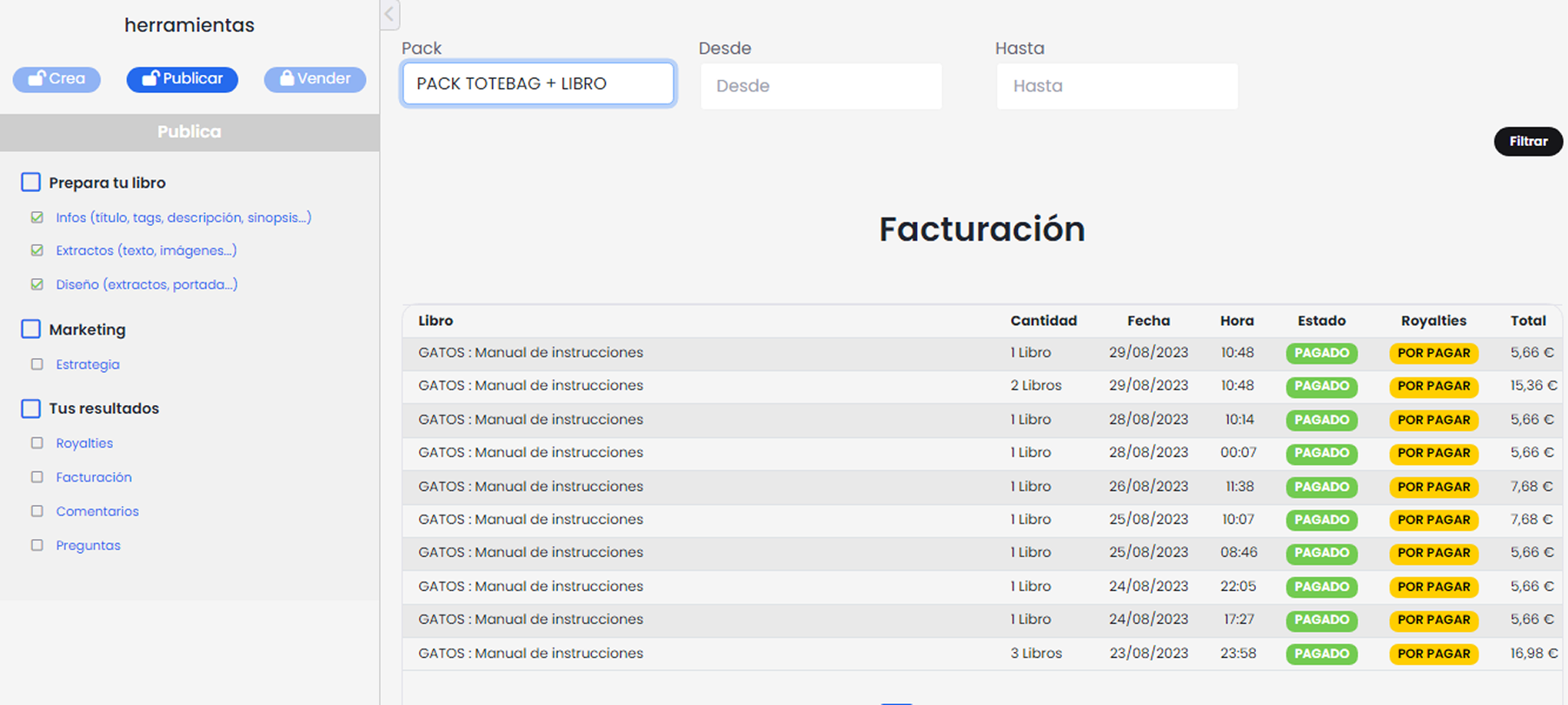Uncheck the Infos checkbox
This screenshot has width=1568, height=705.
click(37, 217)
